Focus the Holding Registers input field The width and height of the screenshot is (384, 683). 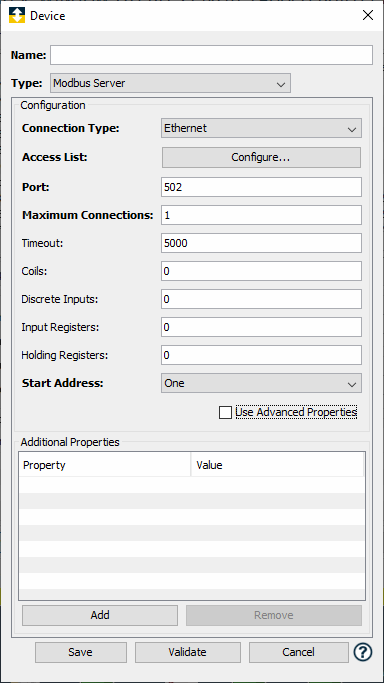pyautogui.click(x=261, y=355)
